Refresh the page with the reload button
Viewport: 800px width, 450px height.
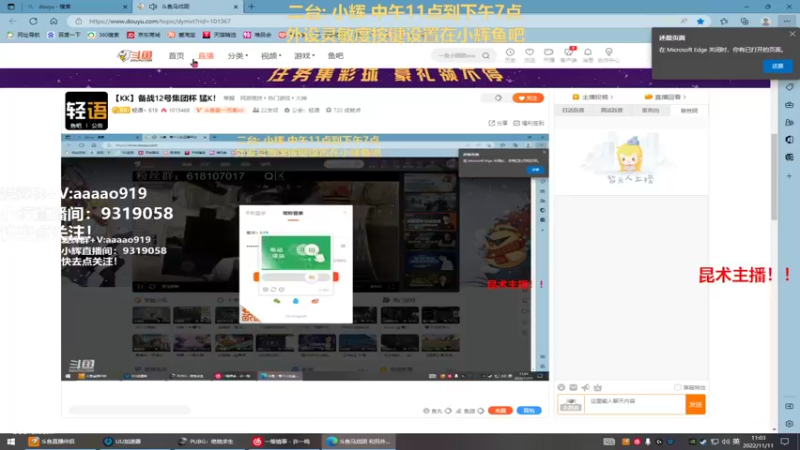[x=33, y=21]
